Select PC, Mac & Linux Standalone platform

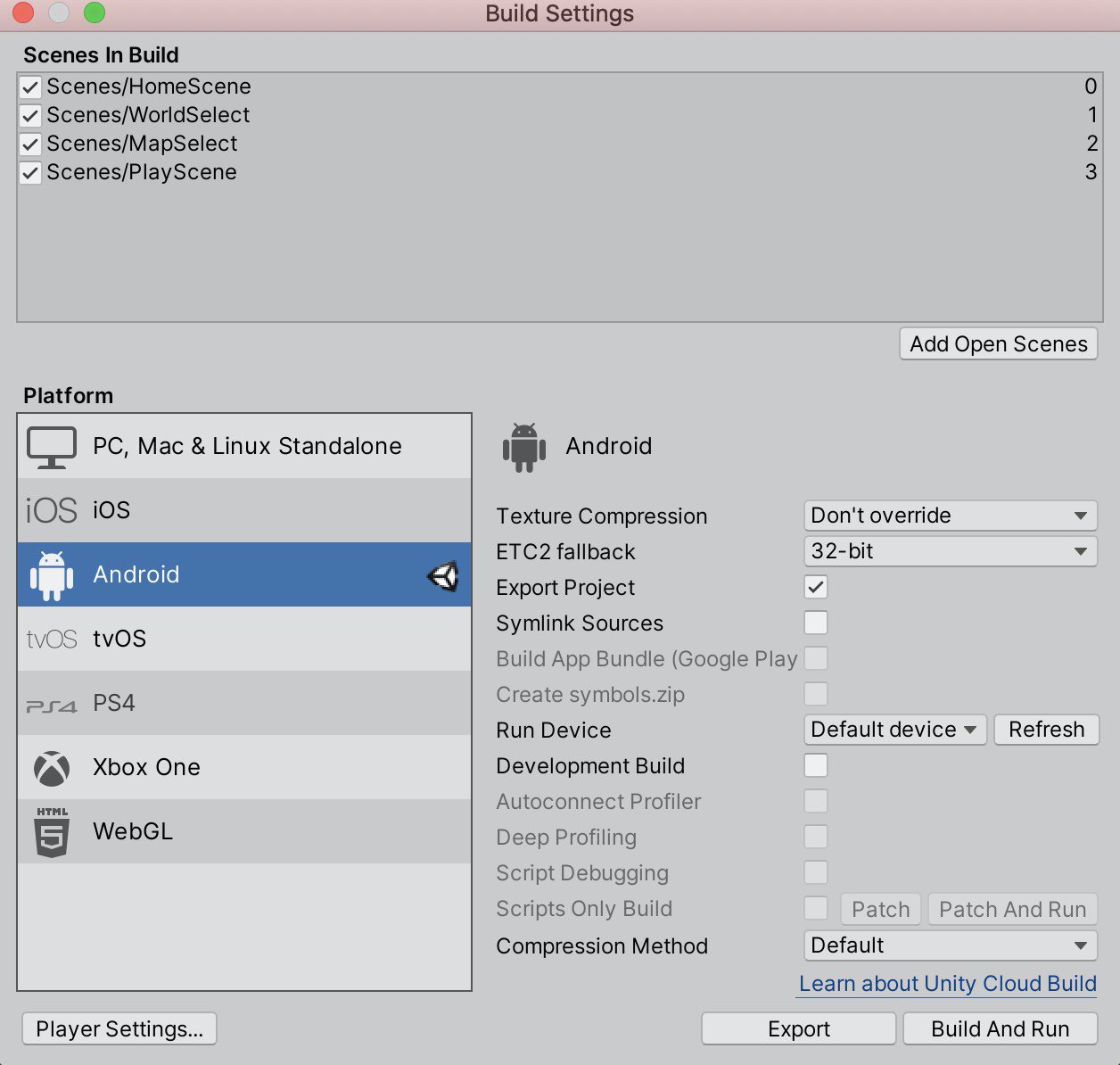pyautogui.click(x=244, y=446)
